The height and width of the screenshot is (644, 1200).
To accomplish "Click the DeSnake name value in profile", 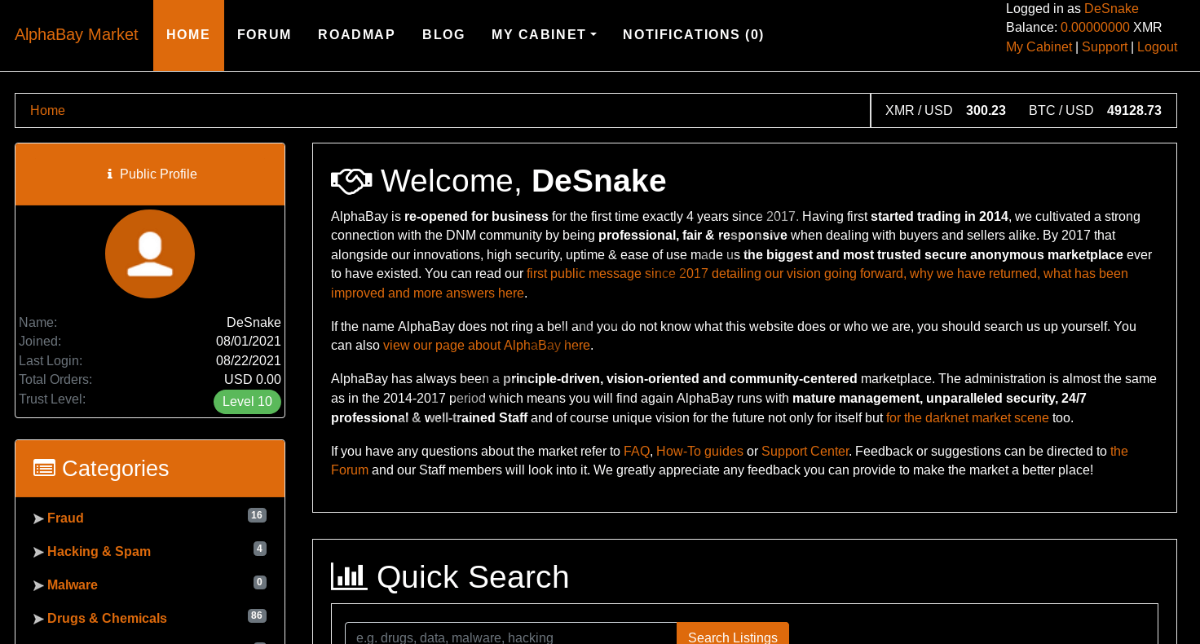I will [254, 322].
